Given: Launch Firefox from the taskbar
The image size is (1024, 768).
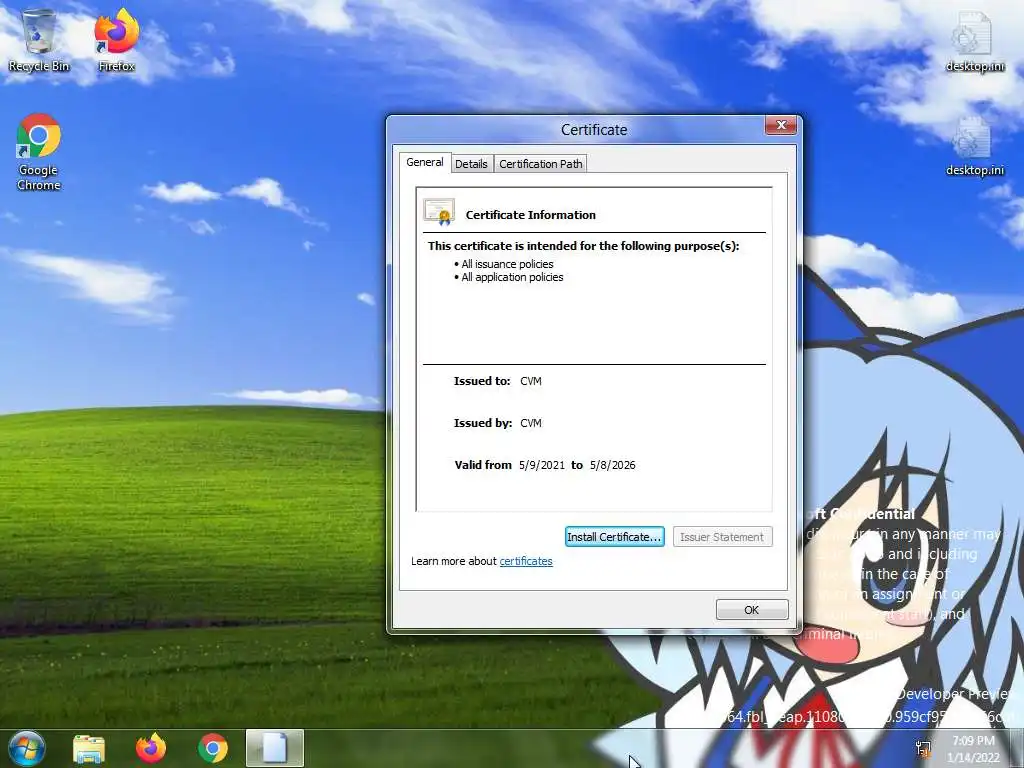Looking at the screenshot, I should (x=151, y=748).
